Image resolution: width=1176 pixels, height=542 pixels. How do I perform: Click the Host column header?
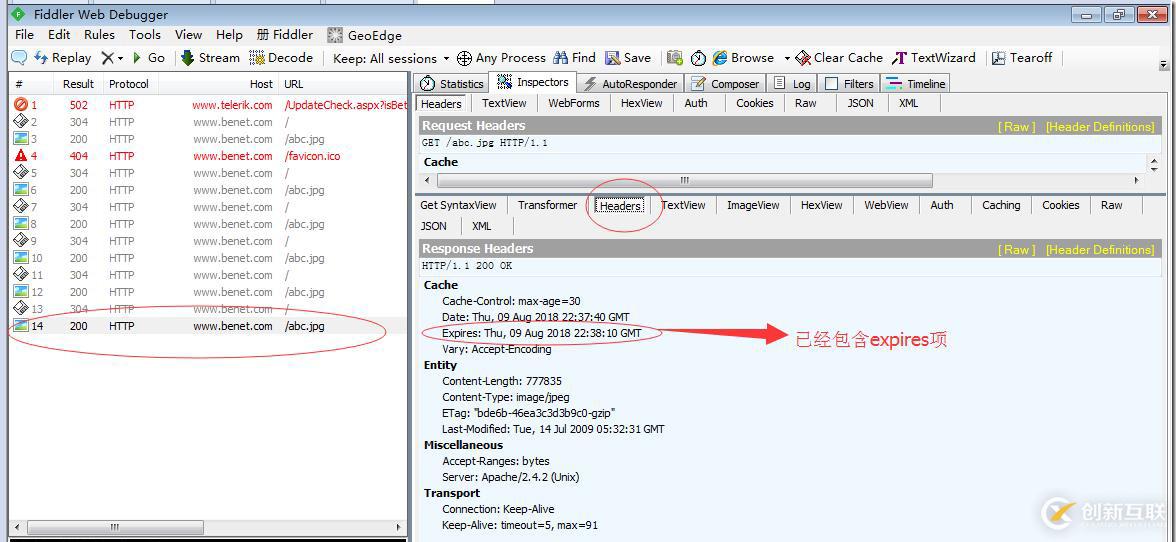click(x=218, y=84)
